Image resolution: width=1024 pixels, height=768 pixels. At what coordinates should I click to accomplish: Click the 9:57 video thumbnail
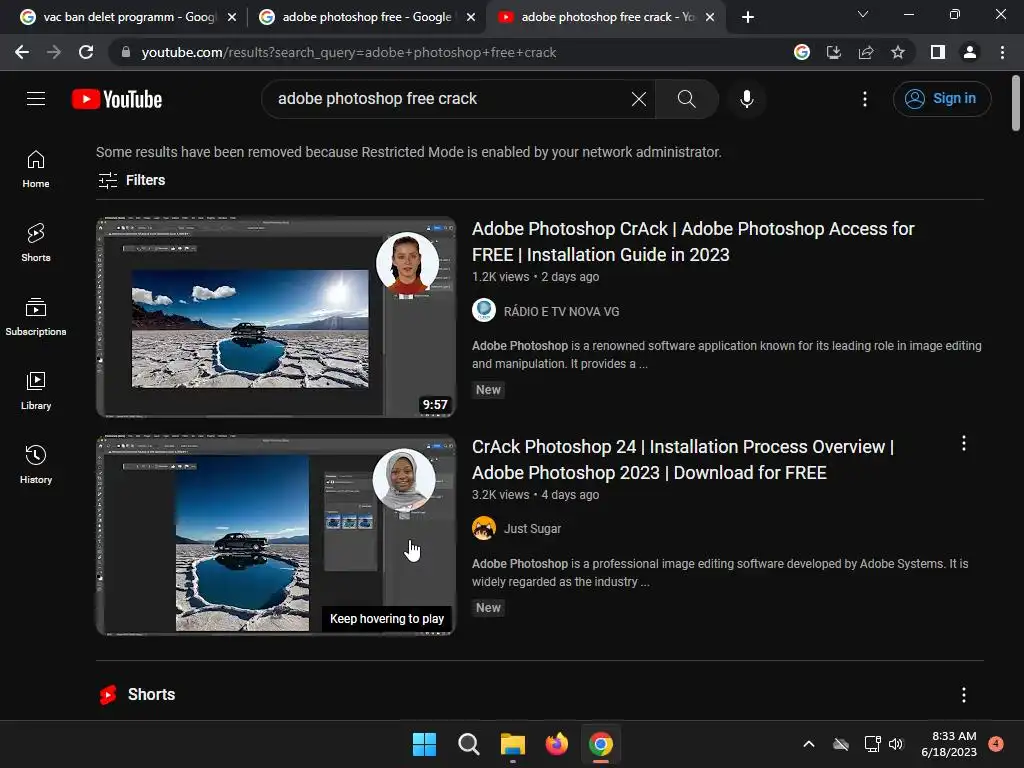tap(276, 317)
